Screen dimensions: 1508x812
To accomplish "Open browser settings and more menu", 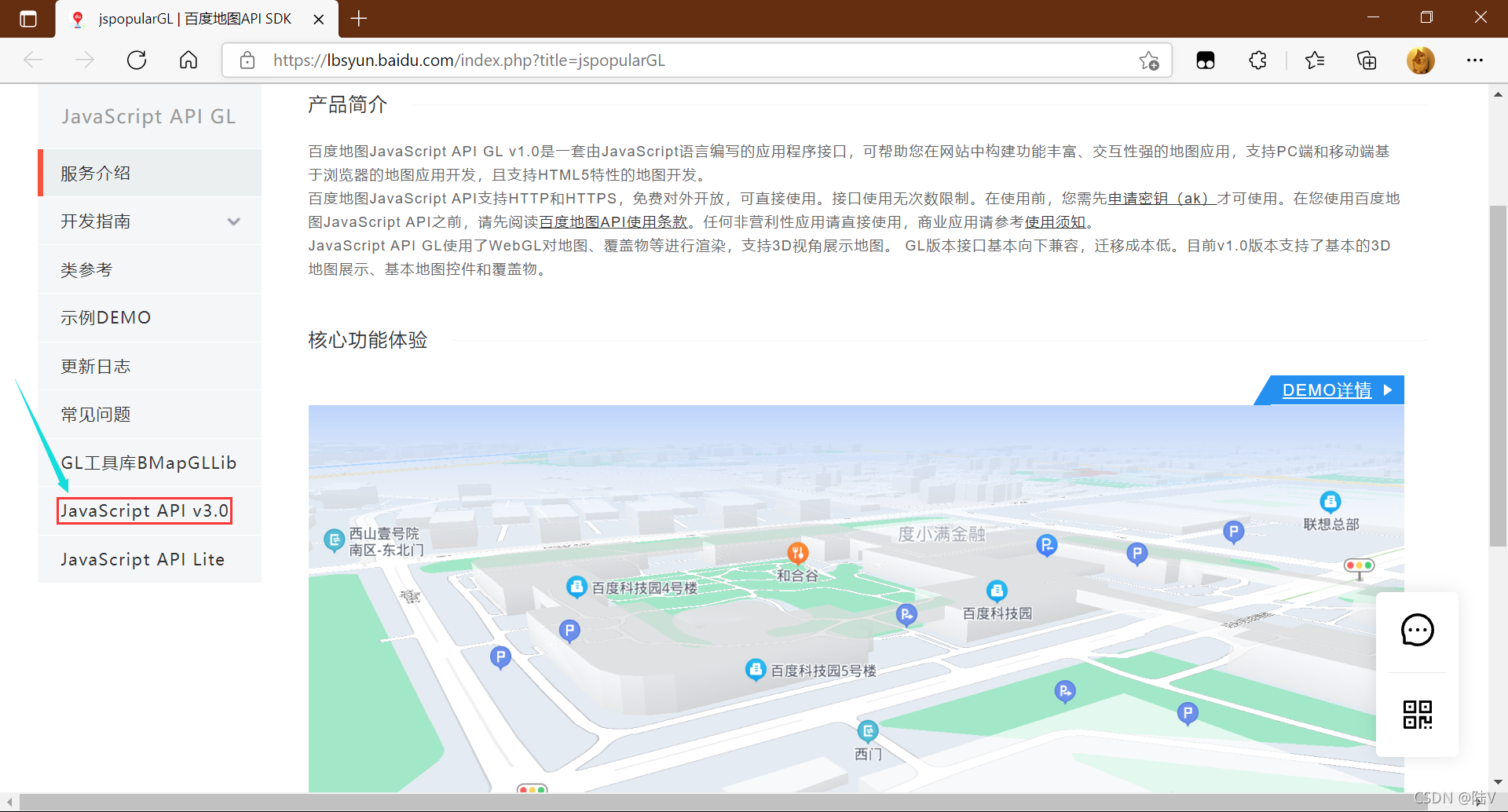I will [x=1475, y=60].
